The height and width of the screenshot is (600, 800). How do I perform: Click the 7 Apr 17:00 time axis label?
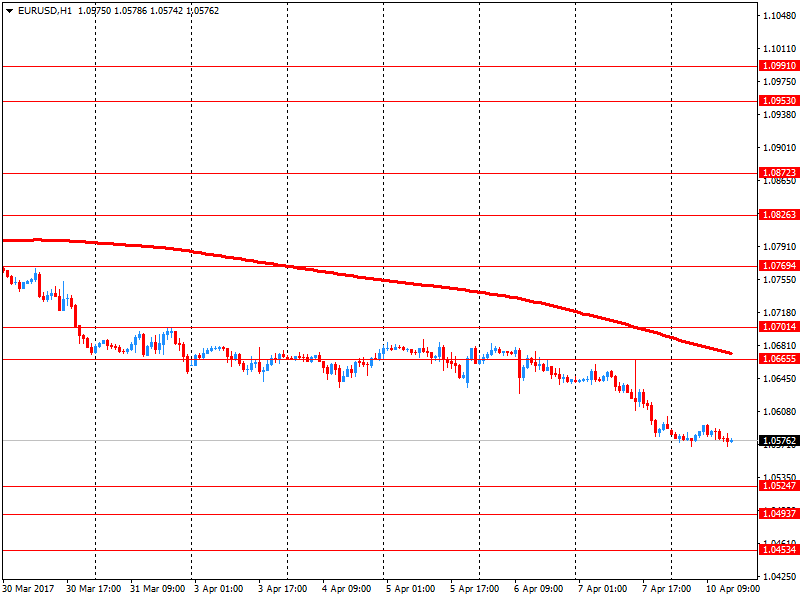point(666,589)
